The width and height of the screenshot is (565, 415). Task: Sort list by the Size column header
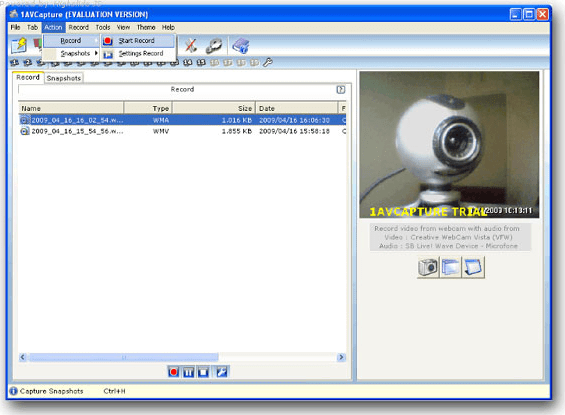point(214,108)
